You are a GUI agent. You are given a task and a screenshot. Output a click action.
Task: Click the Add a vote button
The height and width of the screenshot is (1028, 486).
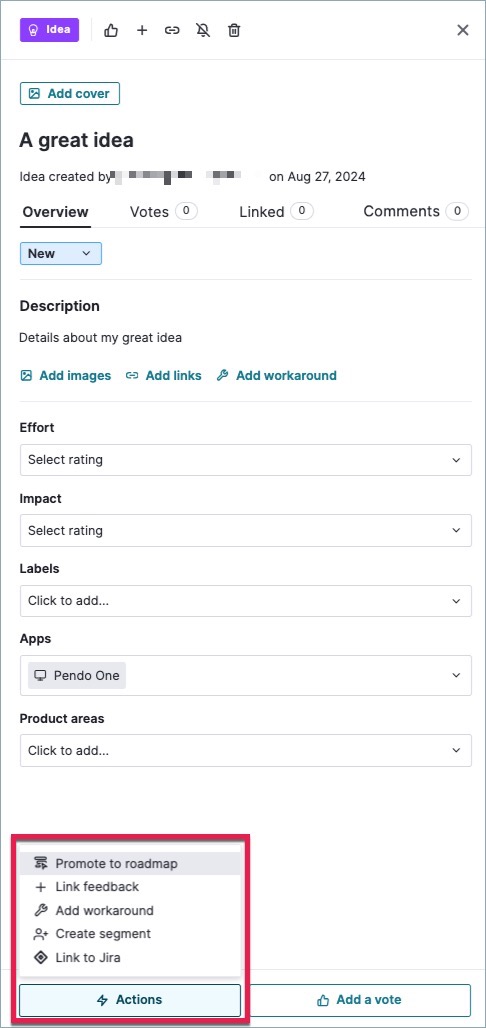coord(360,1000)
